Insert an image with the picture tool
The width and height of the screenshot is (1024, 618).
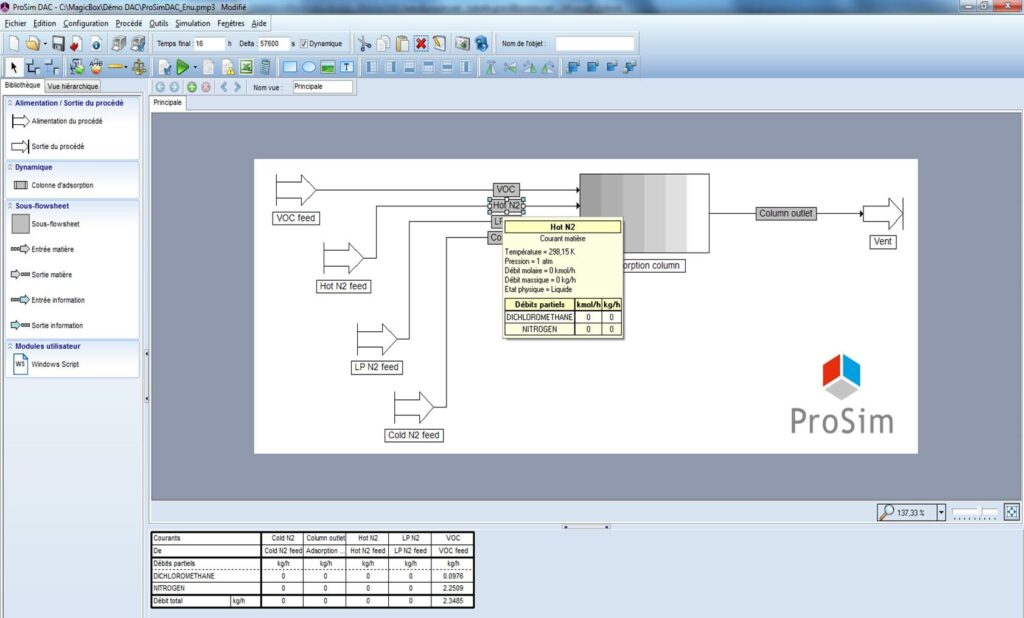328,67
